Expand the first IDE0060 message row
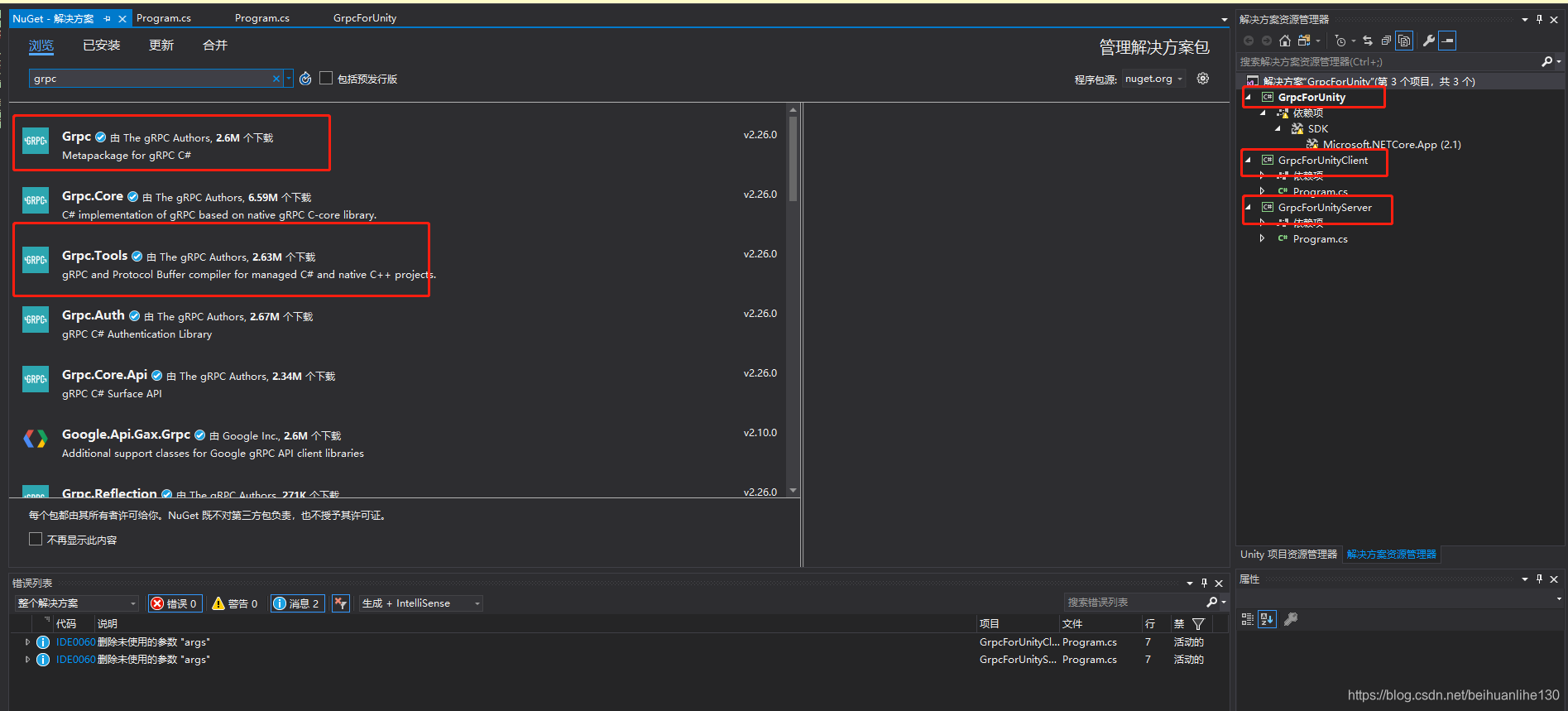This screenshot has height=711, width=1568. 27,642
